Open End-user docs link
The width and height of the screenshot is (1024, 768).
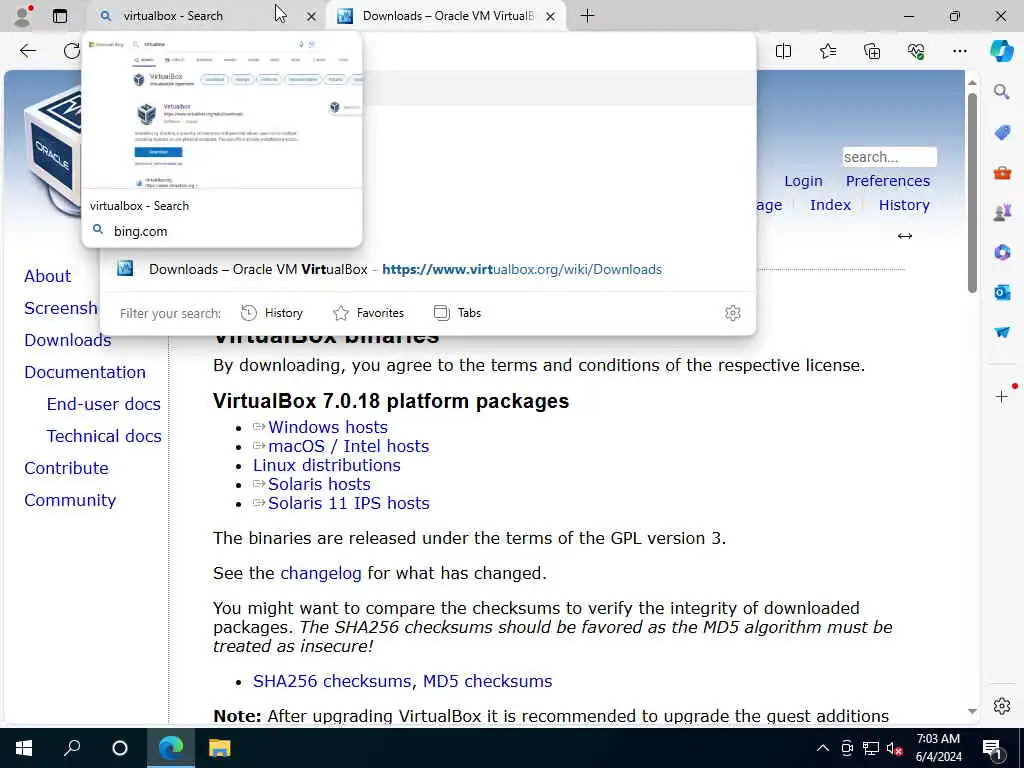pos(103,404)
